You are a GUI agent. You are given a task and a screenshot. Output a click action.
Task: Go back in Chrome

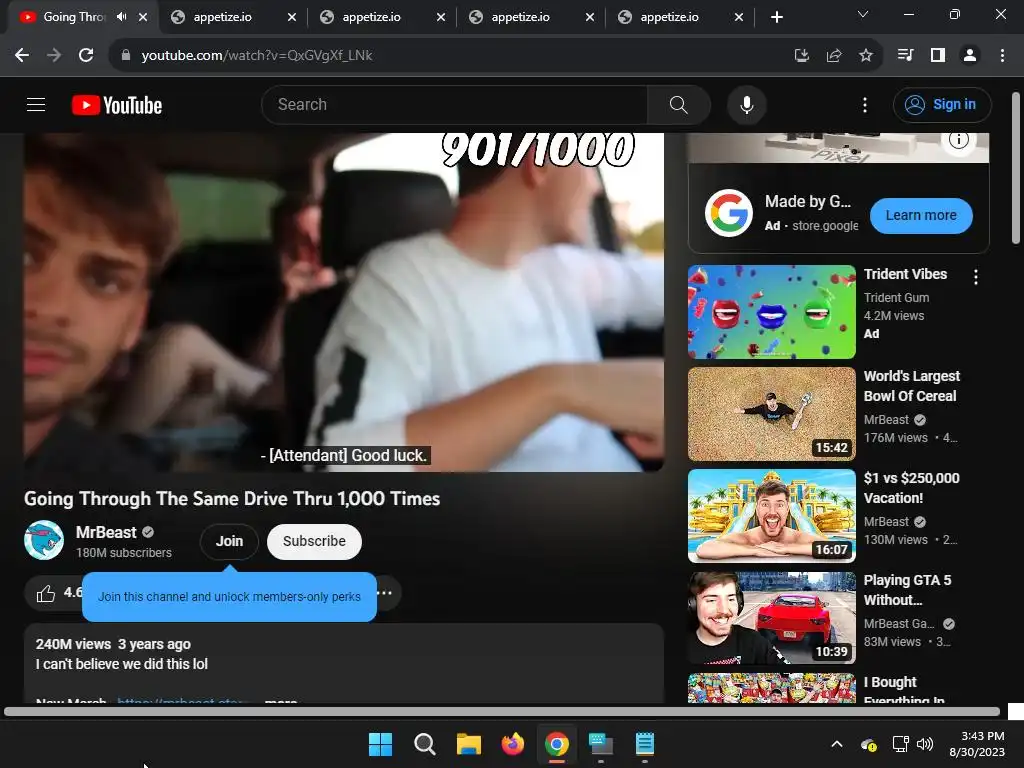click(x=22, y=55)
